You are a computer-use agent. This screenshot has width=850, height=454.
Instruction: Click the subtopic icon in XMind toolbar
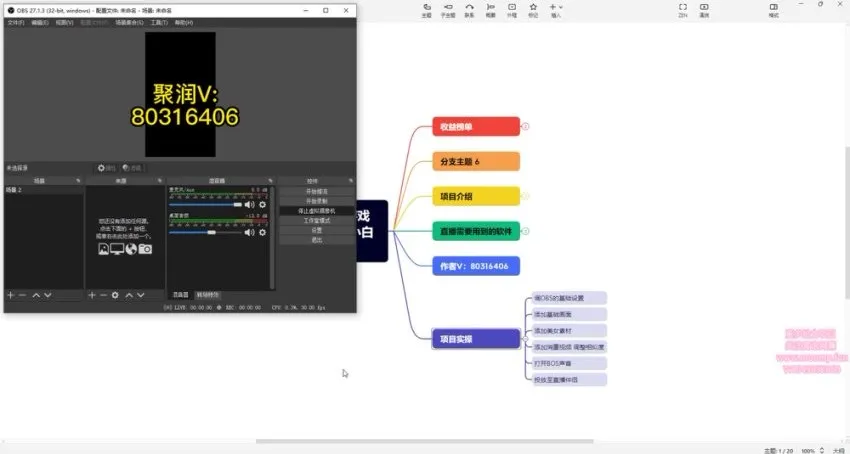tap(447, 10)
